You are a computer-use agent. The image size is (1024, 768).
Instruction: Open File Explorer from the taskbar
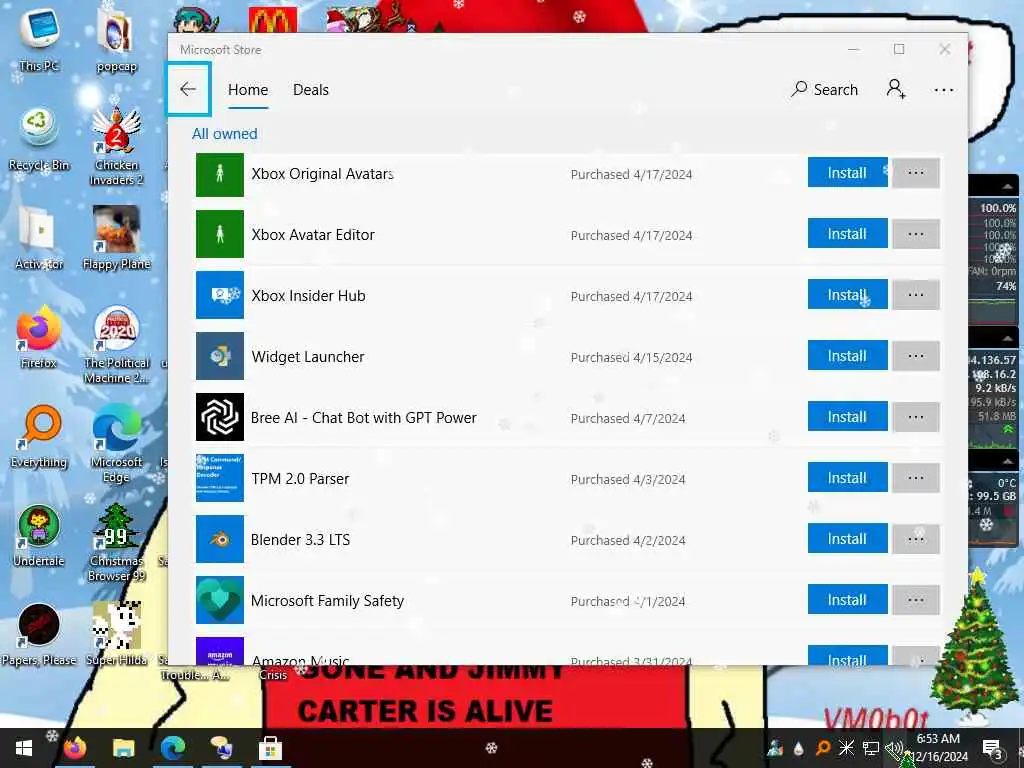(x=123, y=748)
